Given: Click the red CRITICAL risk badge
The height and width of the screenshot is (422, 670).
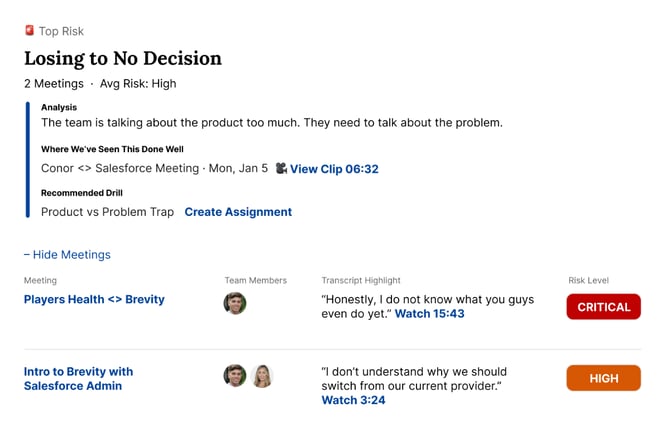Looking at the screenshot, I should (603, 307).
